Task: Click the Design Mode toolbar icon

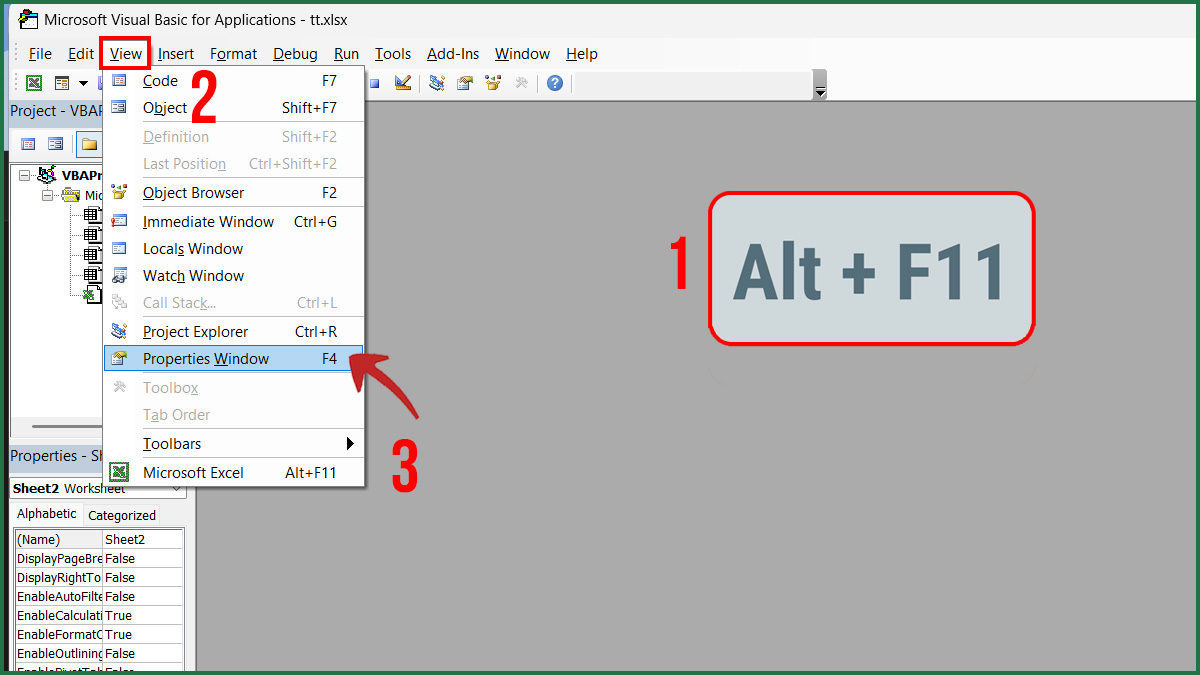Action: [x=403, y=83]
